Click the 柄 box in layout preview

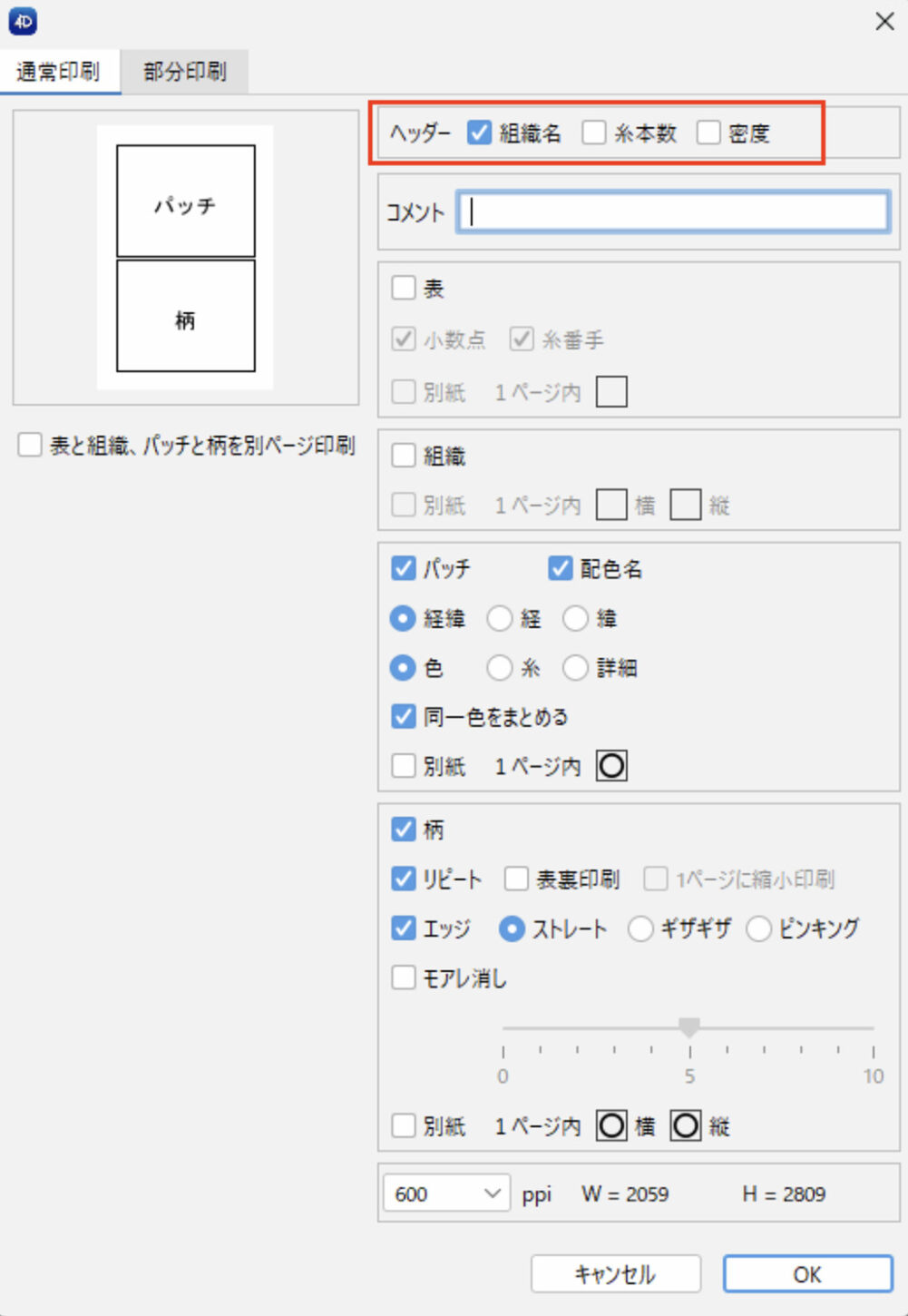point(186,317)
